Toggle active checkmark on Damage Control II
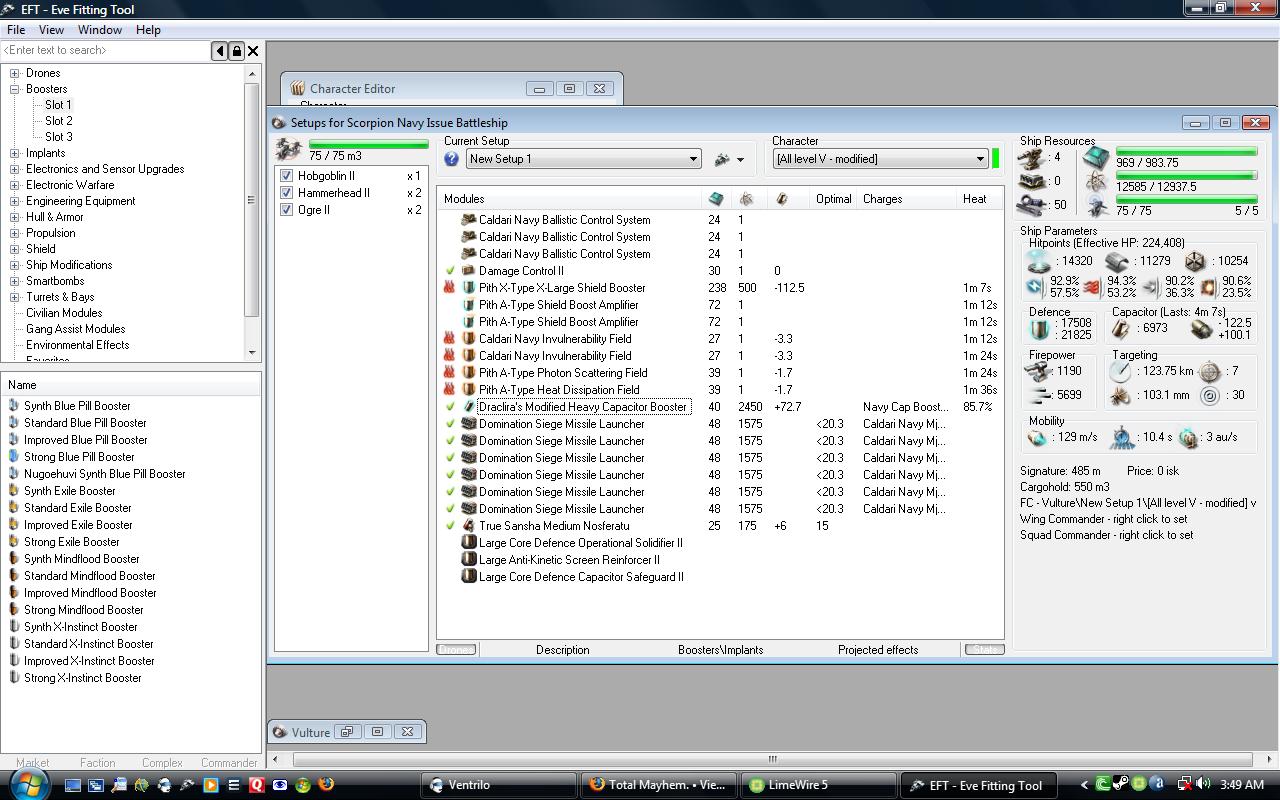 (x=450, y=271)
